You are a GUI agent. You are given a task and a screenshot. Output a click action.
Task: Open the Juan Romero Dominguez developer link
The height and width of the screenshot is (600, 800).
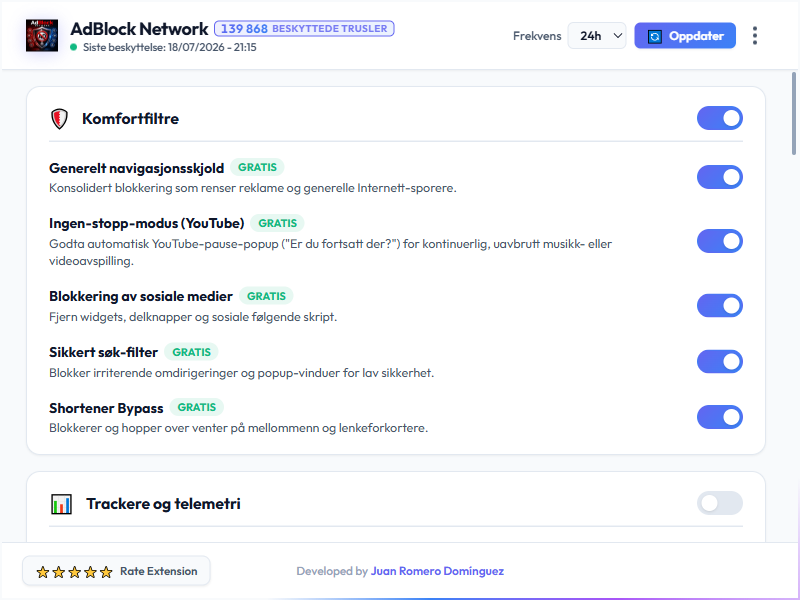tap(437, 571)
